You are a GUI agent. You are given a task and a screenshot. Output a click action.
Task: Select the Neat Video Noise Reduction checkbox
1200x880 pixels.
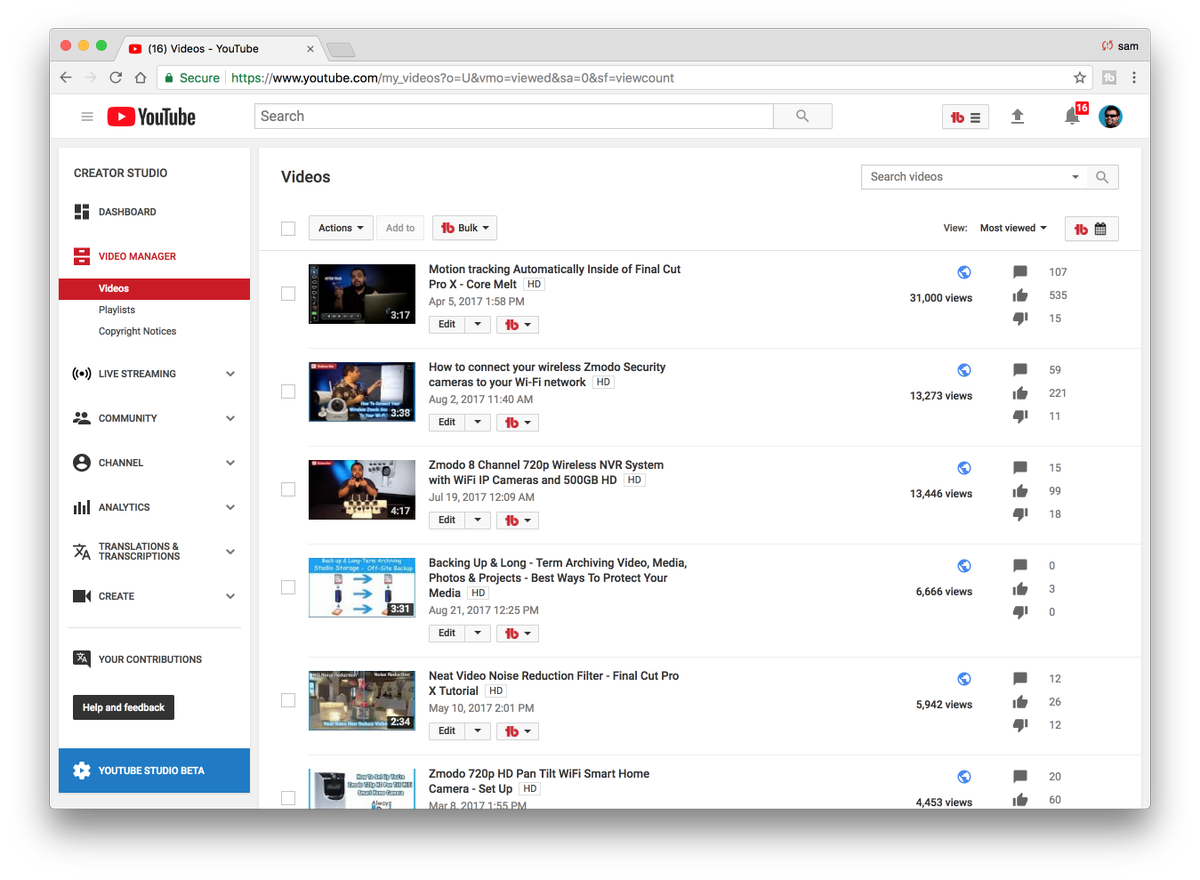tap(288, 701)
